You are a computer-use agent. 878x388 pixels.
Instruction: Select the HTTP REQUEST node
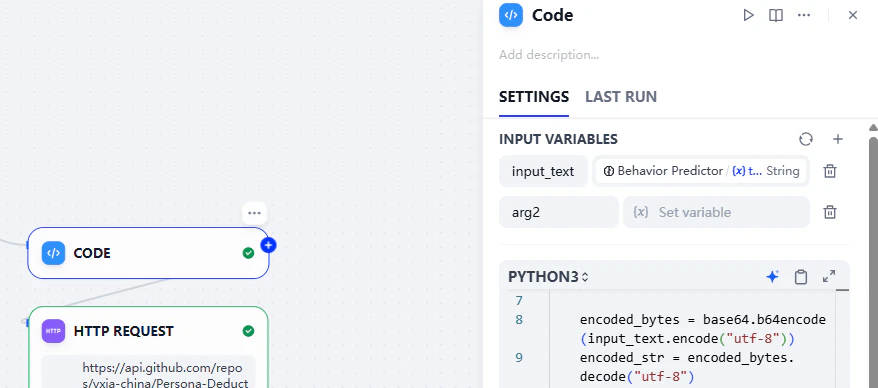click(x=148, y=347)
